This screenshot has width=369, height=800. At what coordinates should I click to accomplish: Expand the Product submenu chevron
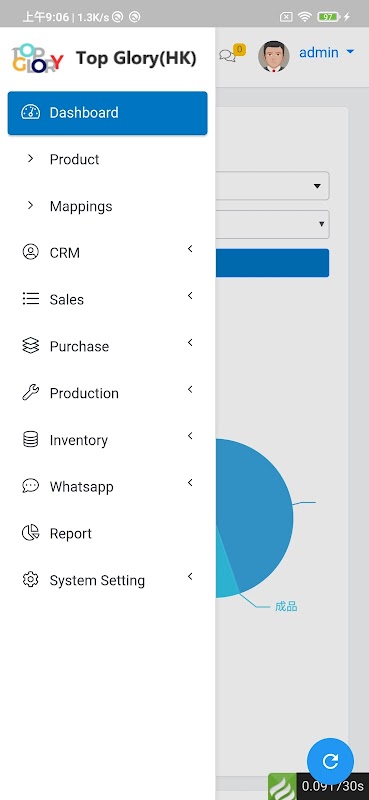pos(31,159)
